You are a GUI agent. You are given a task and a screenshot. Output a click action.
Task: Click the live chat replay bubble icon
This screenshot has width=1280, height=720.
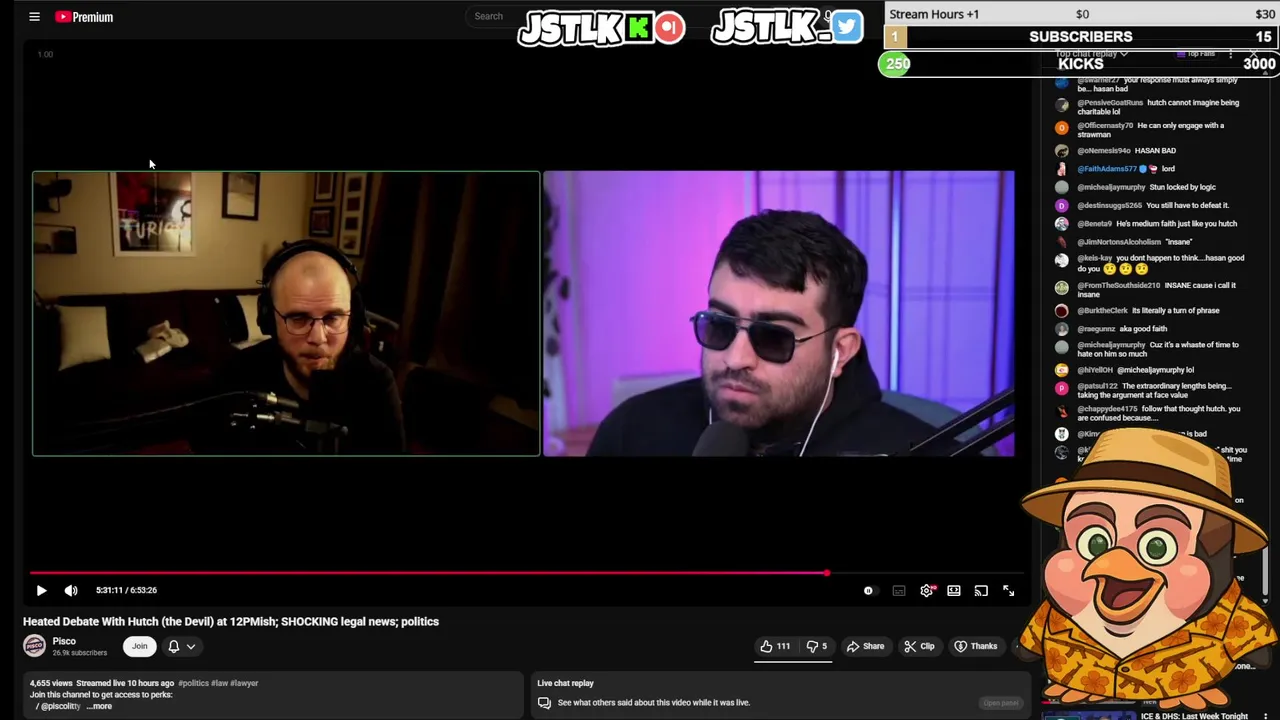point(544,702)
